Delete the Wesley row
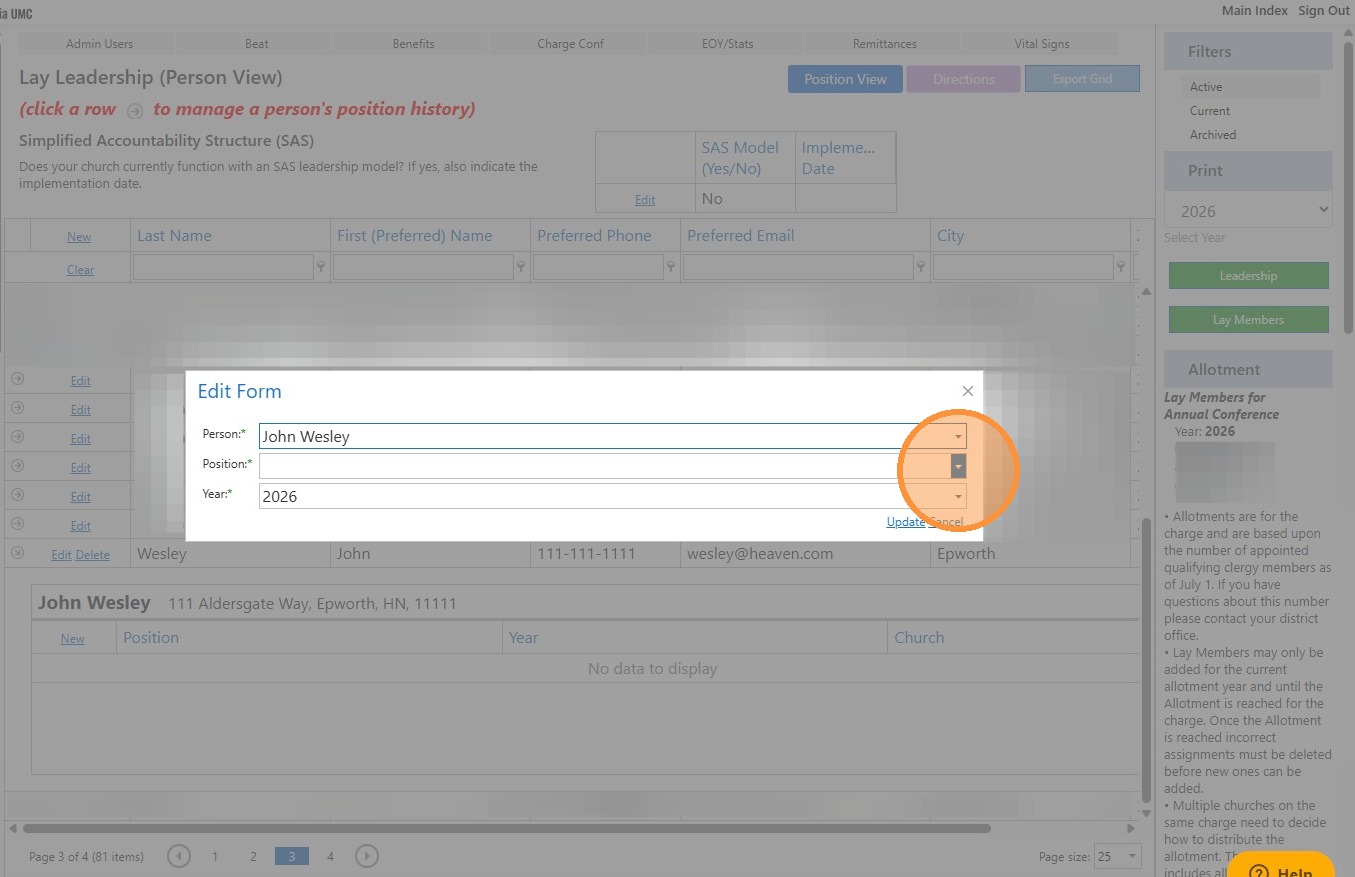 [93, 555]
